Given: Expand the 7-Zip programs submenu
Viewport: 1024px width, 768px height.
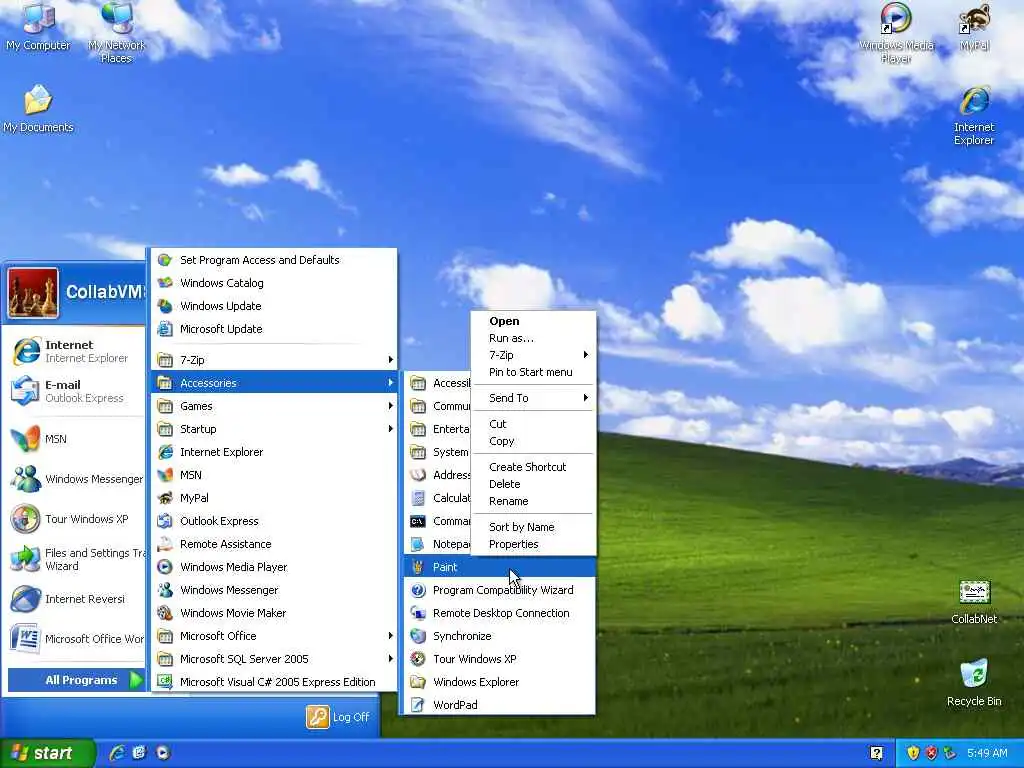Looking at the screenshot, I should (274, 360).
